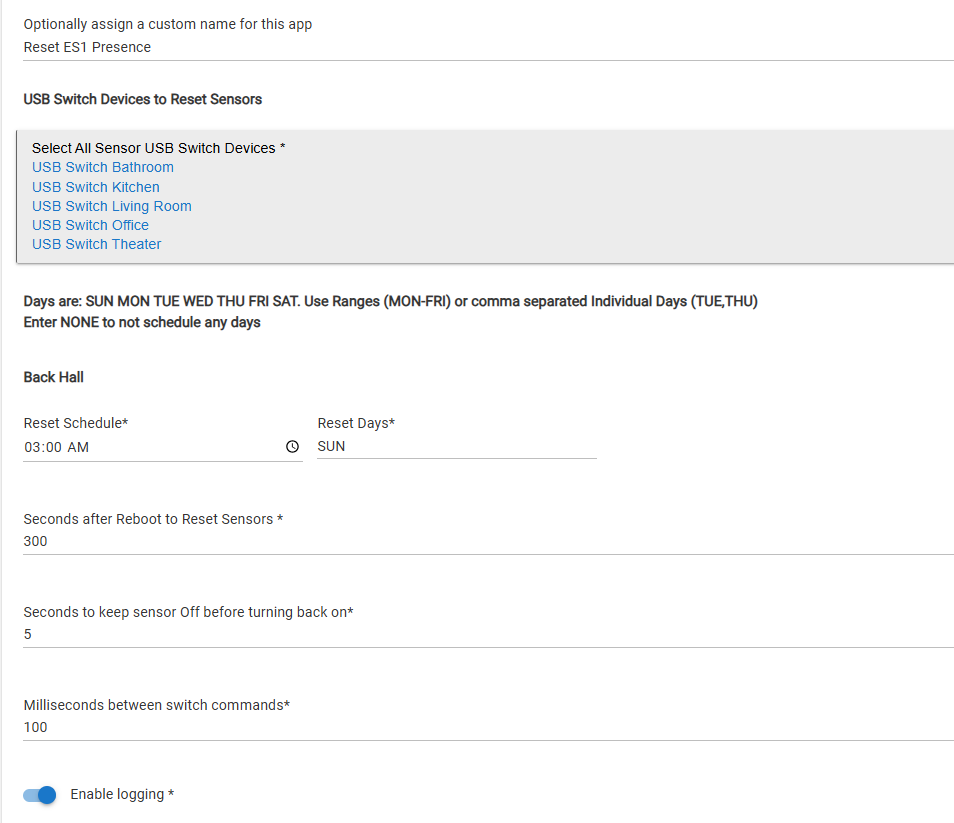Click the Reset Days field label
This screenshot has width=954, height=823.
(x=356, y=423)
